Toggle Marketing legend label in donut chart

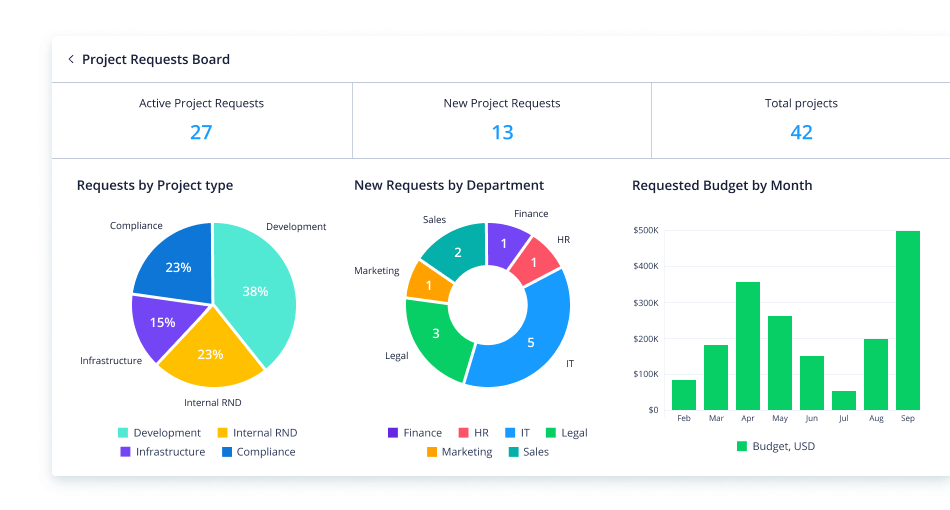tap(467, 452)
